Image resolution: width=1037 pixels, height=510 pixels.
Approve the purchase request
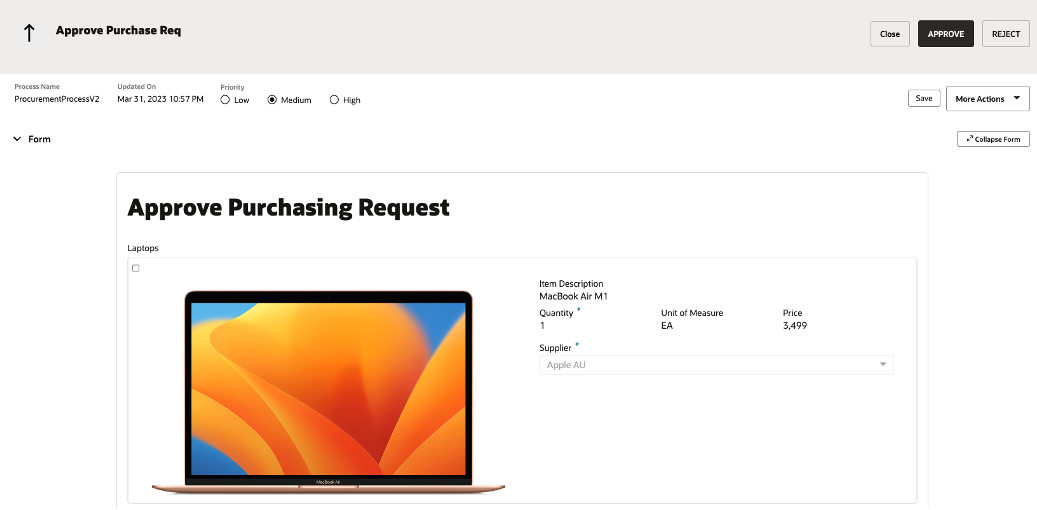[x=946, y=34]
